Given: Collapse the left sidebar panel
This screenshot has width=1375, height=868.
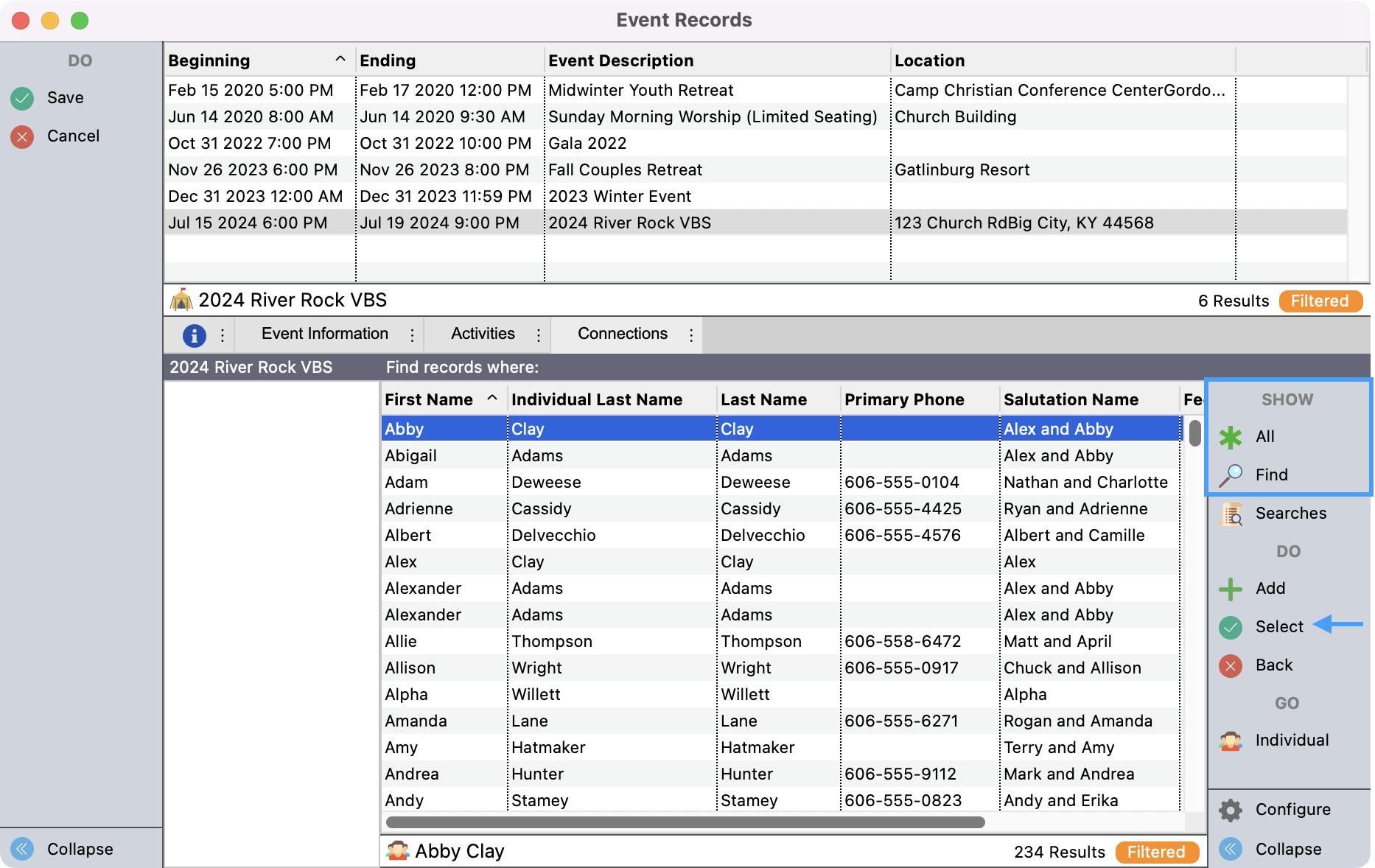Looking at the screenshot, I should tap(22, 849).
